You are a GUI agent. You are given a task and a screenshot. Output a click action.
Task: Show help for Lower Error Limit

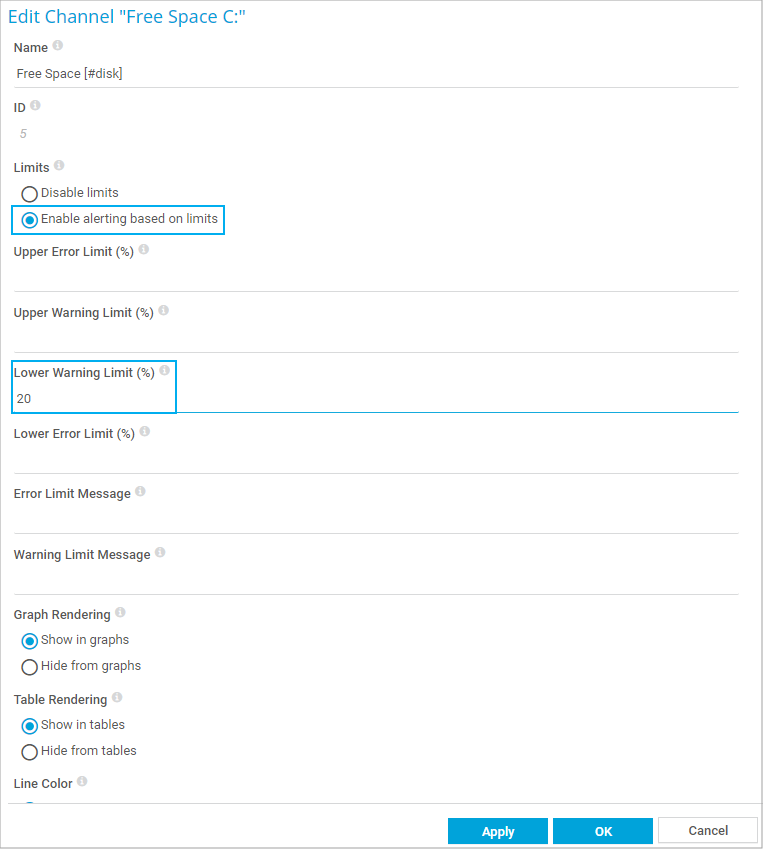pyautogui.click(x=145, y=432)
